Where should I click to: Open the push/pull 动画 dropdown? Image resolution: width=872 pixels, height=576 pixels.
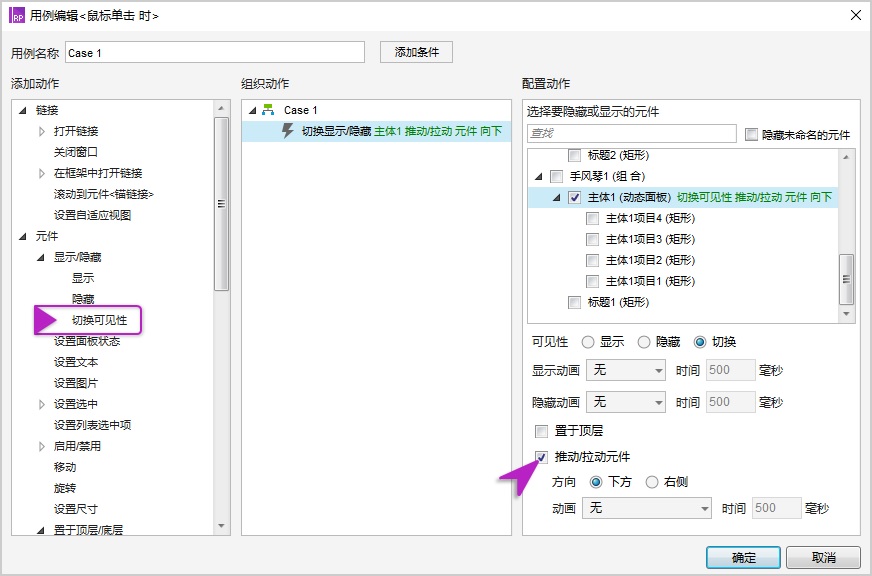point(647,508)
